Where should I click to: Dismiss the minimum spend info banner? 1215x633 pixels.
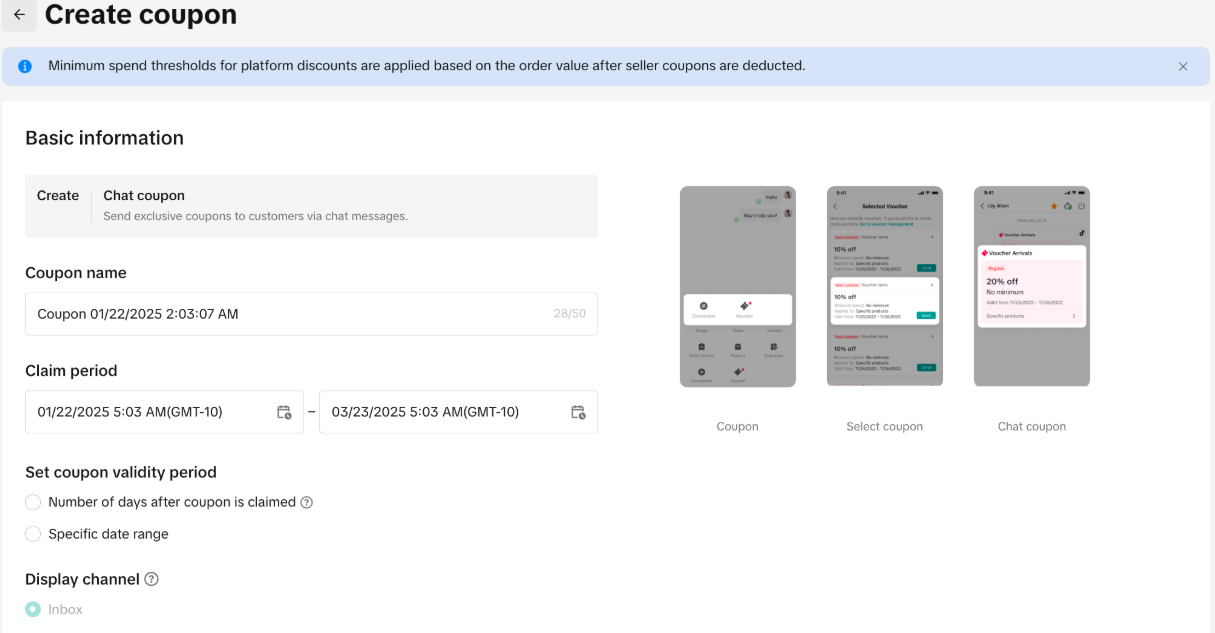click(x=1183, y=66)
